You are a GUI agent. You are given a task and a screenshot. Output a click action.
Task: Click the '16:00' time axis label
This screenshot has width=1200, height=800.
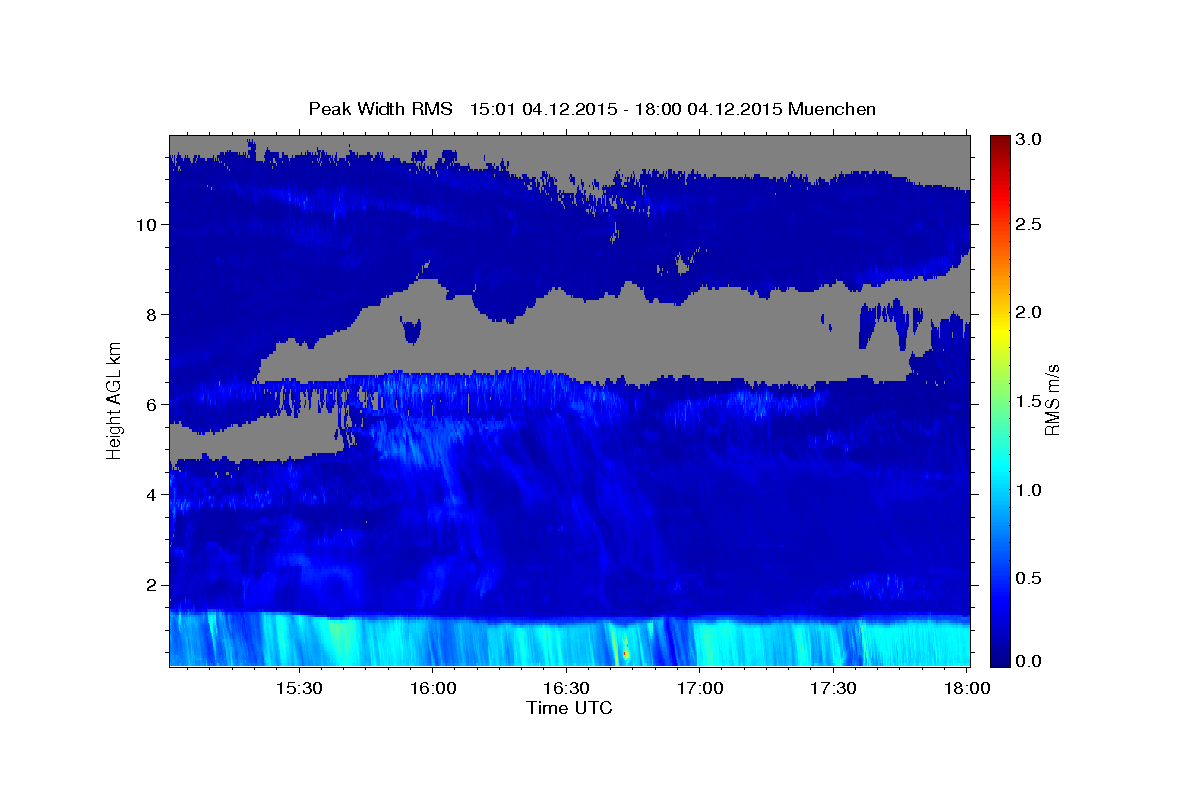[x=433, y=689]
